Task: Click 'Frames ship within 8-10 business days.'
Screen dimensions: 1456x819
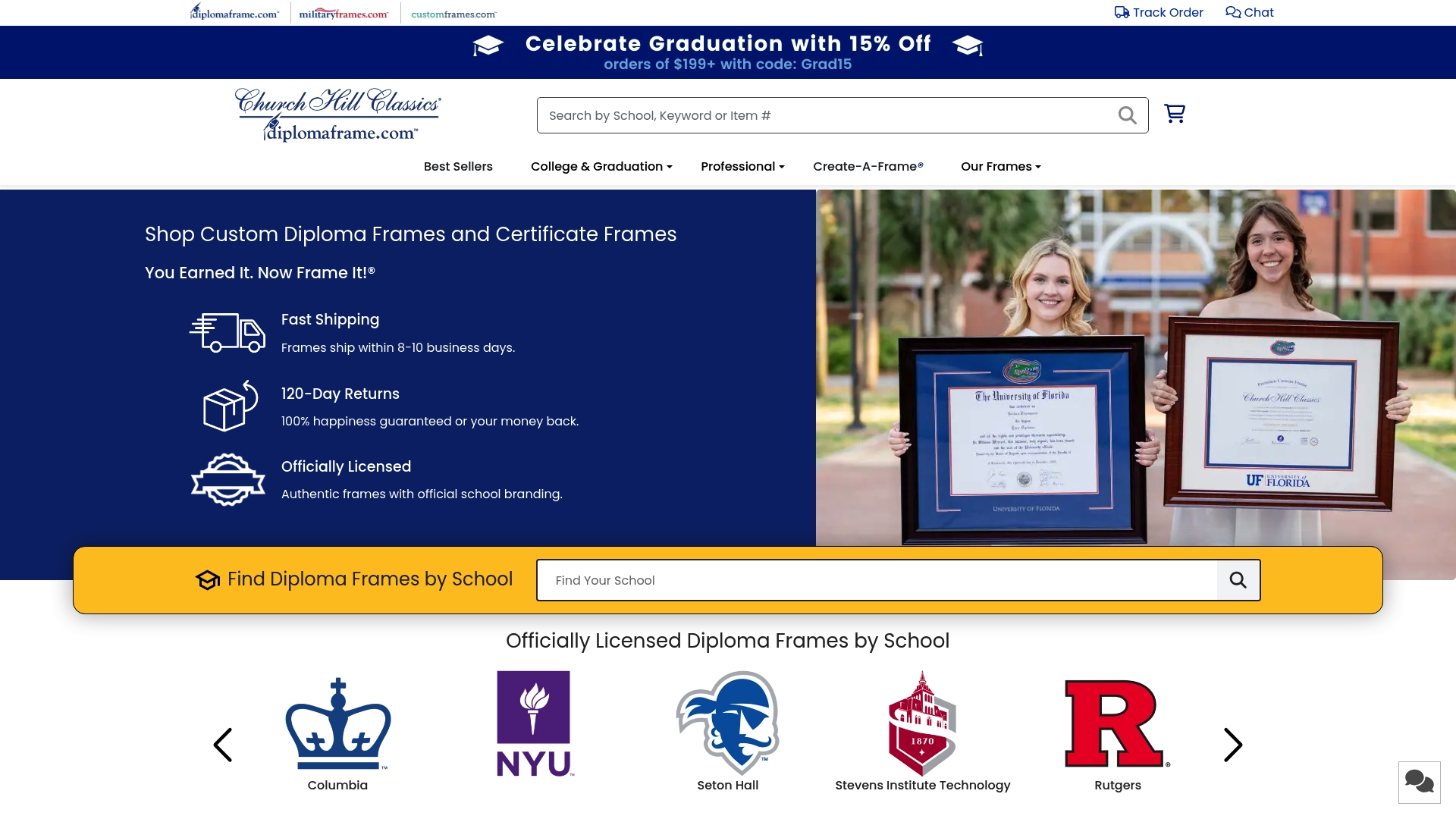Action: coord(398,348)
